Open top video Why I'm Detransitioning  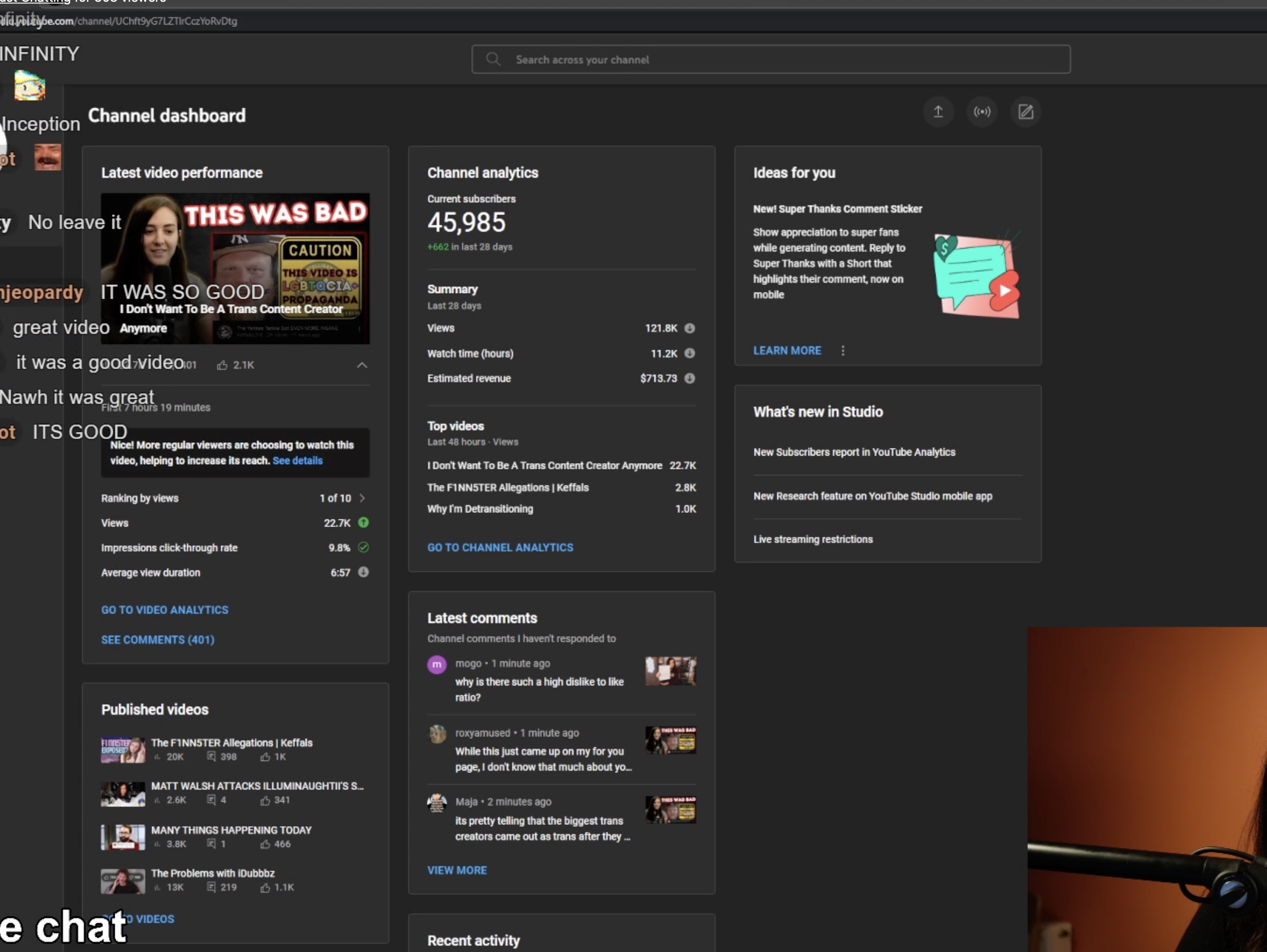click(x=480, y=509)
